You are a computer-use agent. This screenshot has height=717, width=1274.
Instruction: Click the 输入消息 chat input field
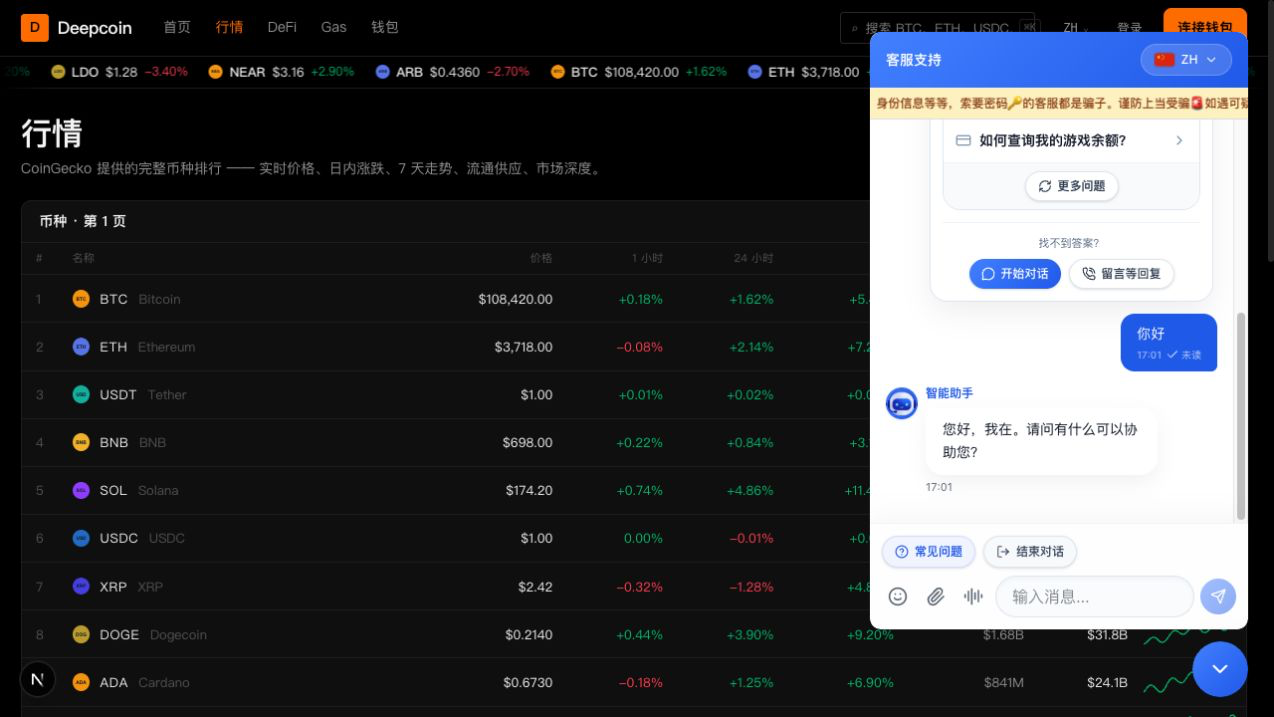pos(1094,596)
